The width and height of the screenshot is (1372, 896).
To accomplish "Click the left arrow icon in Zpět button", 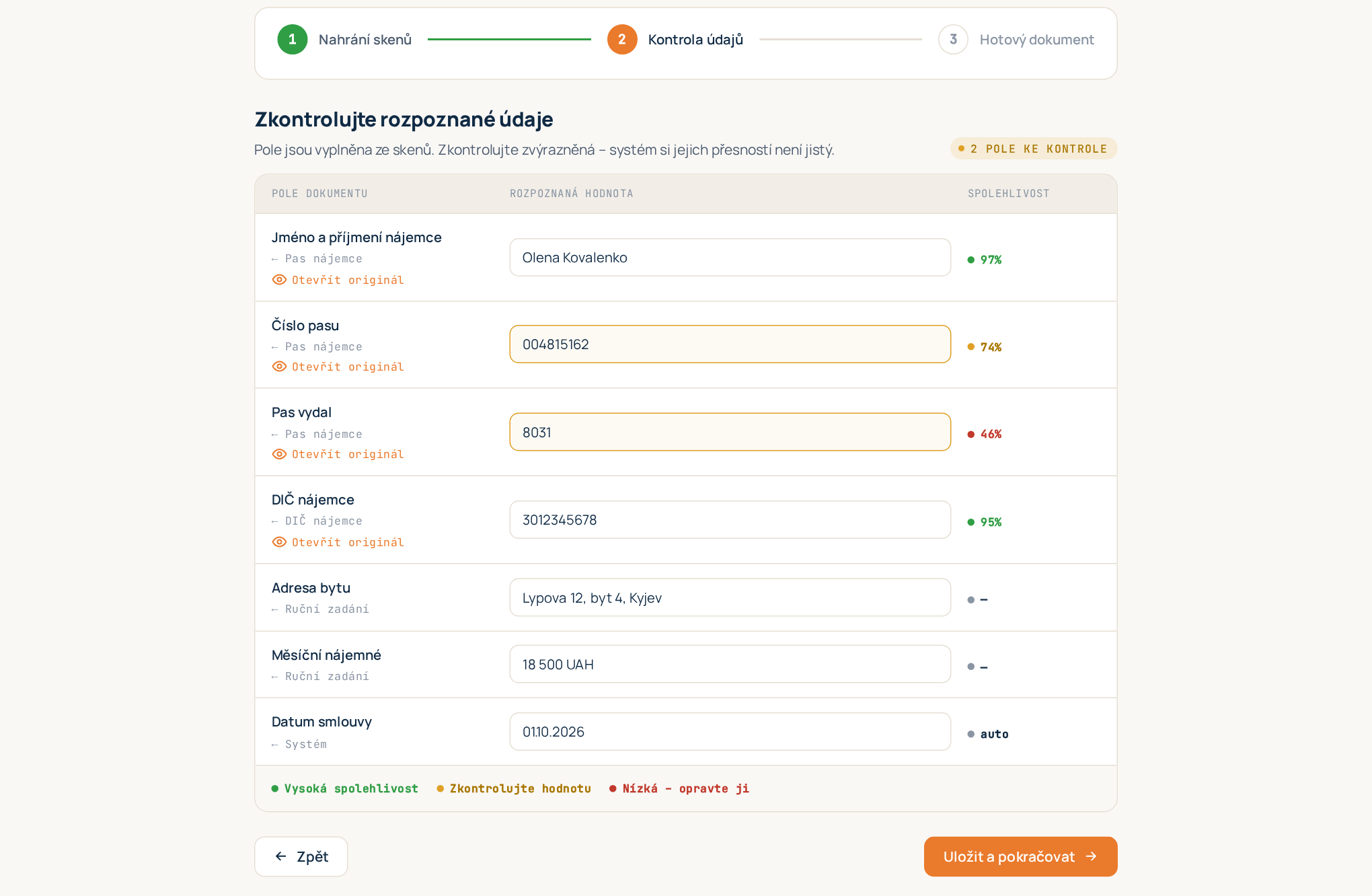I will 281,856.
